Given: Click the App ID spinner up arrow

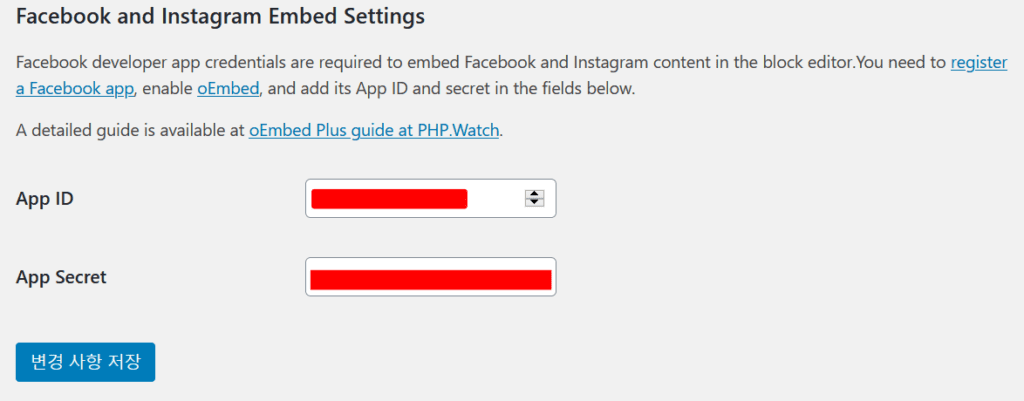Looking at the screenshot, I should (x=534, y=194).
